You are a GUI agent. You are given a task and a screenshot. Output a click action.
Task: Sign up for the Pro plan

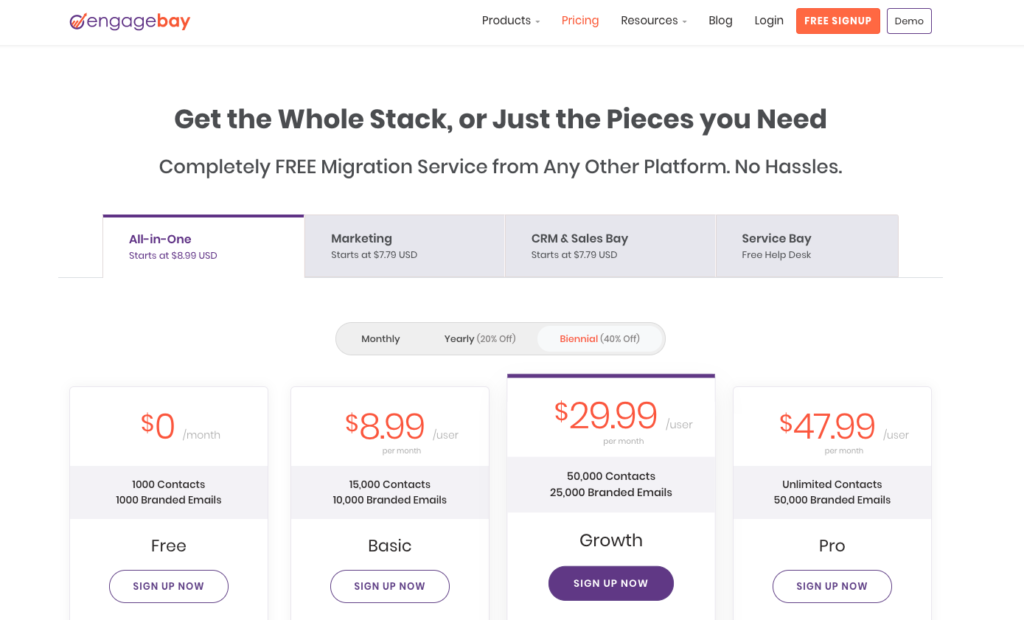pos(832,586)
